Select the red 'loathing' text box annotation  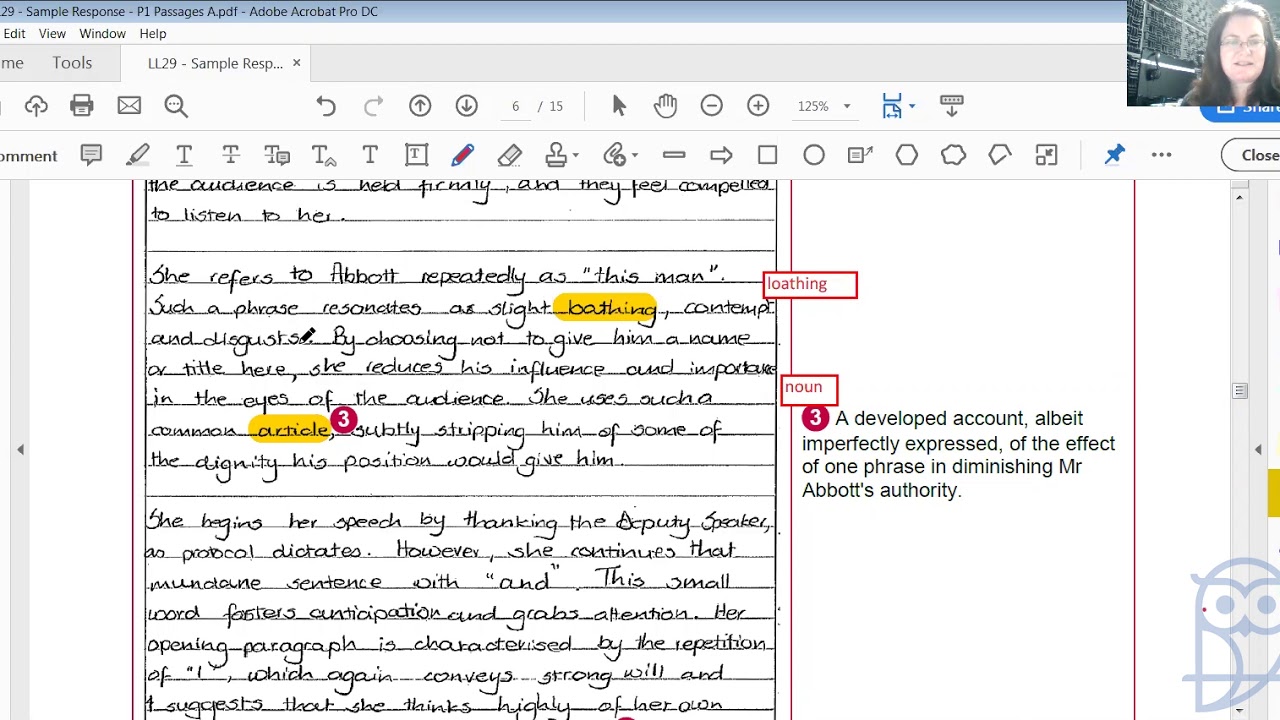point(810,285)
